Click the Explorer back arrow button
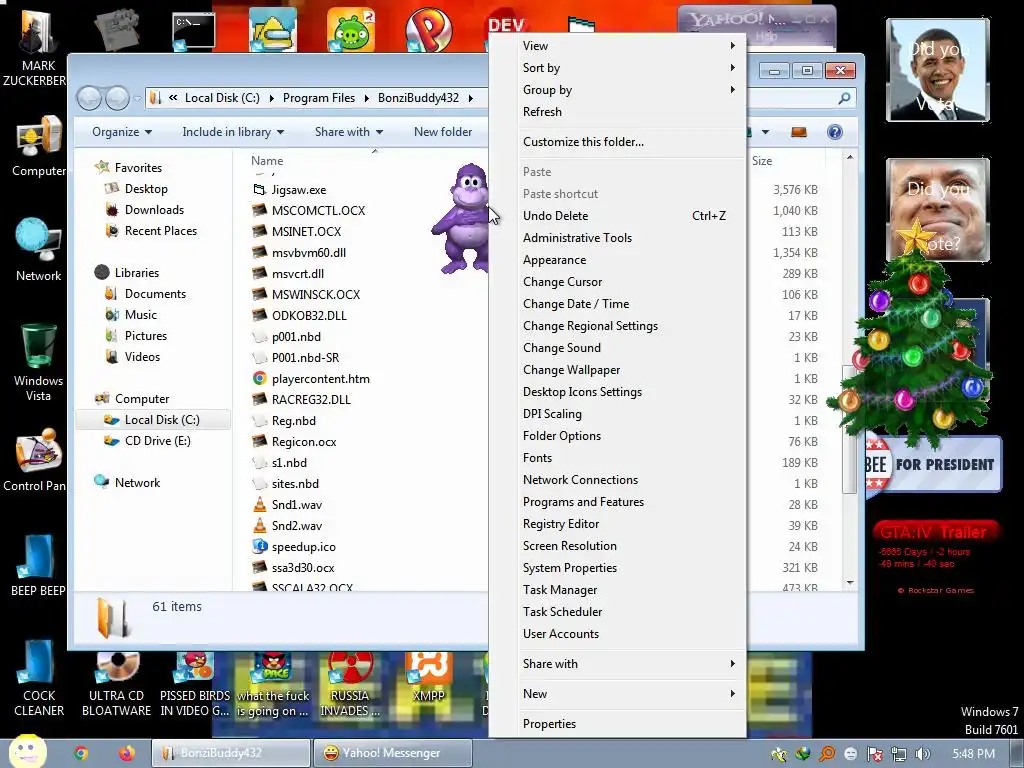1024x768 pixels. [89, 98]
